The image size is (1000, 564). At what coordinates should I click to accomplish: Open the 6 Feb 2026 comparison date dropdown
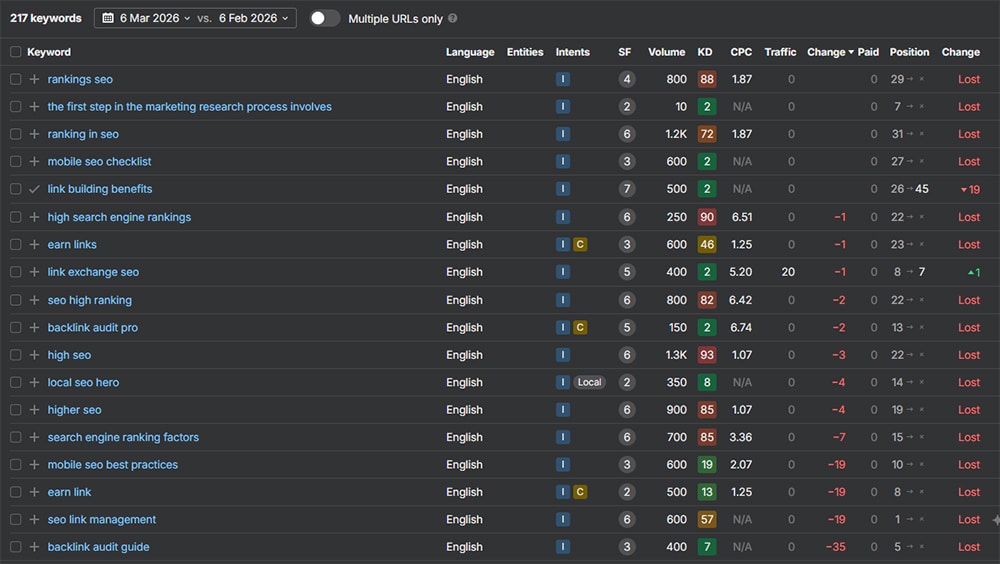[253, 18]
